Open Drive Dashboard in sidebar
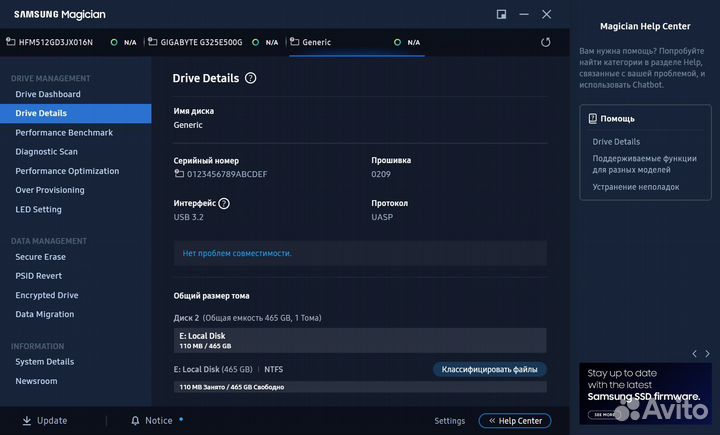 coord(48,94)
